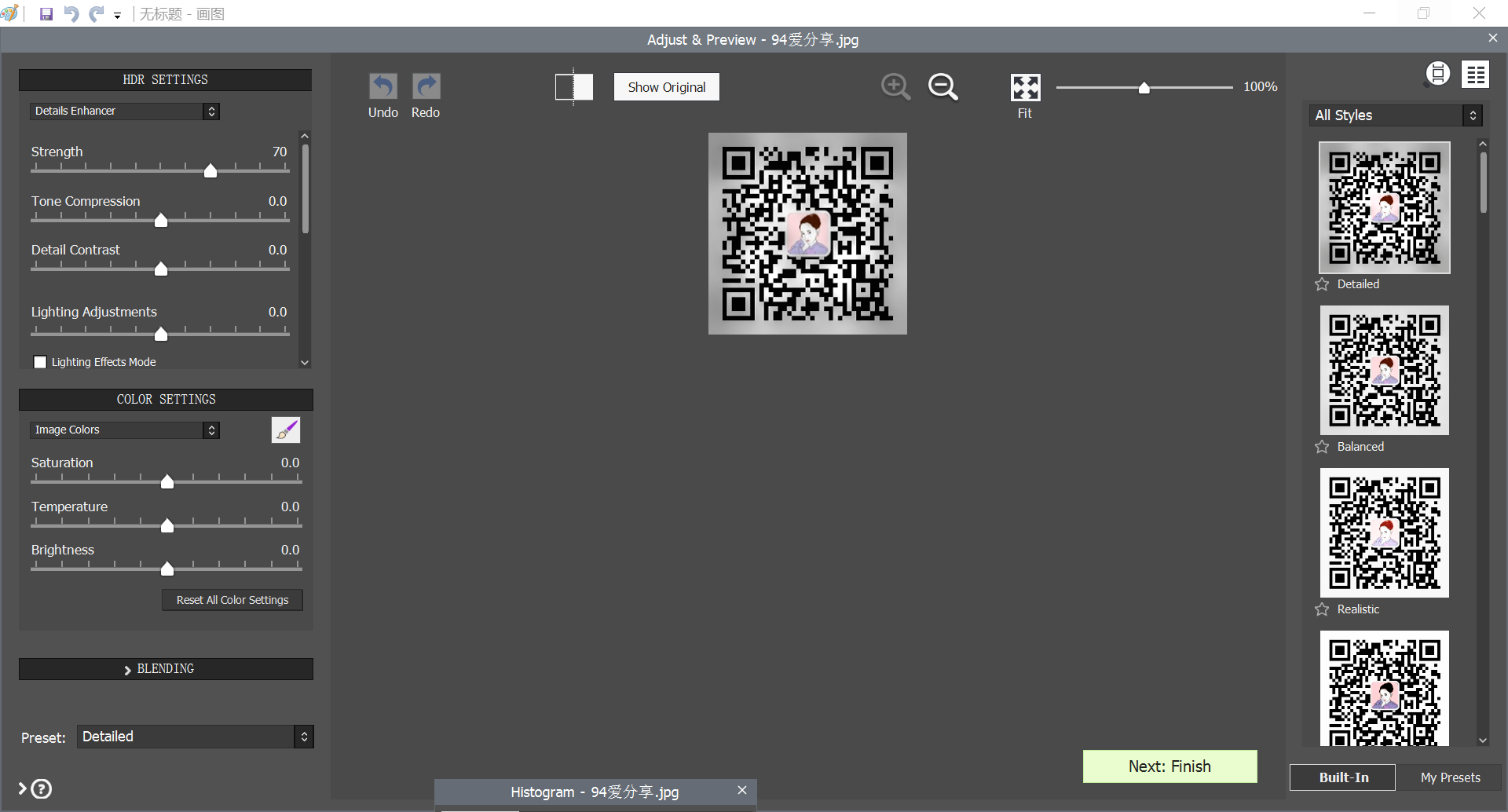Switch presets to list view icon
This screenshot has height=812, width=1508.
click(1476, 74)
